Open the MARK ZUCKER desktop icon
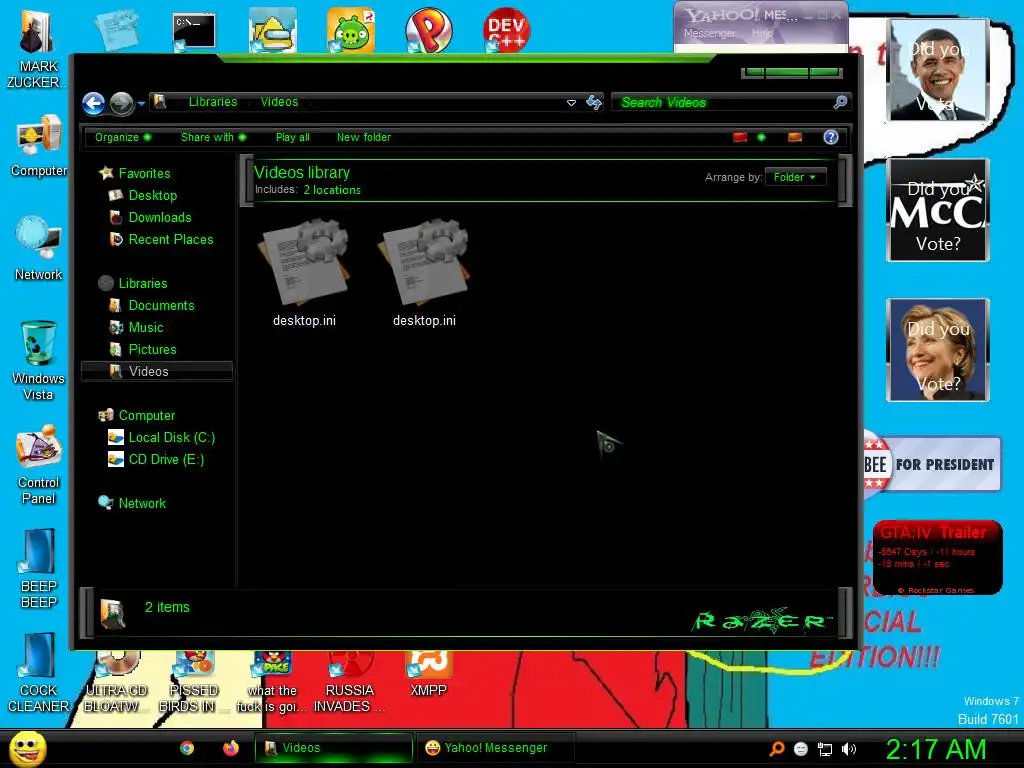 pos(38,47)
